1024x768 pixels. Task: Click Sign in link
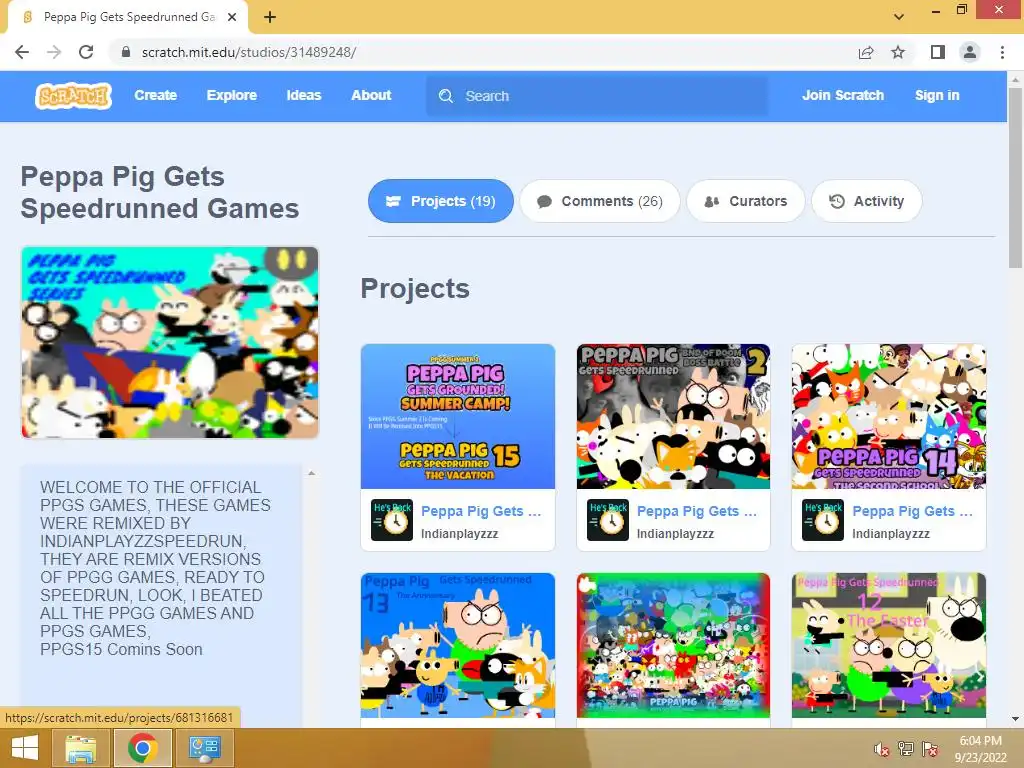point(937,95)
